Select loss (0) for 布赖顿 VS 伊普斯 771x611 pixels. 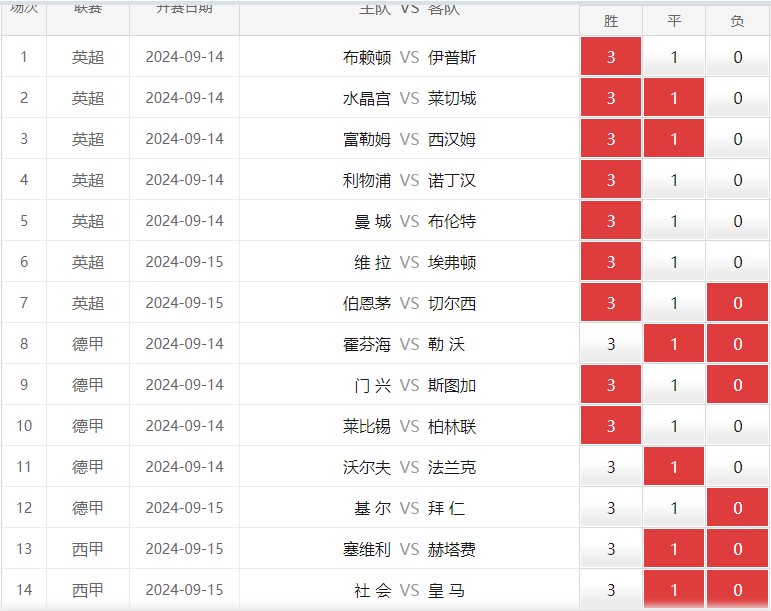pos(738,57)
